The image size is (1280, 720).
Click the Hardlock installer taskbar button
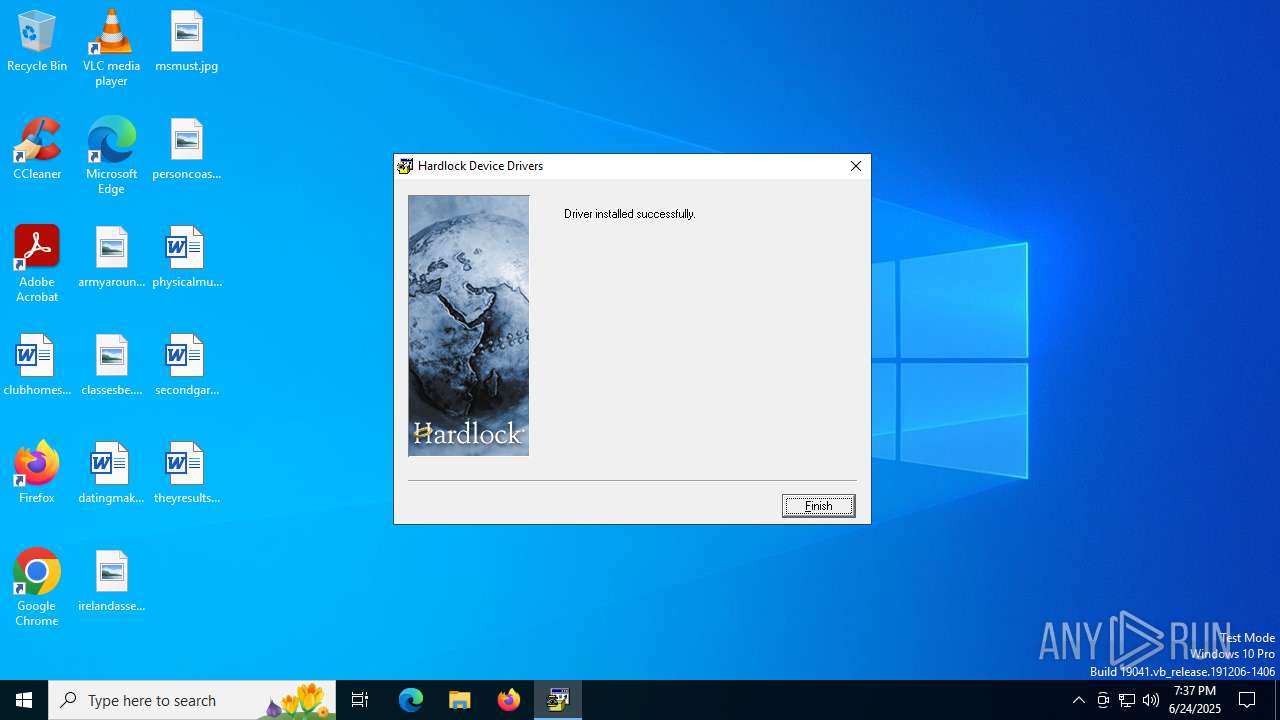(558, 700)
